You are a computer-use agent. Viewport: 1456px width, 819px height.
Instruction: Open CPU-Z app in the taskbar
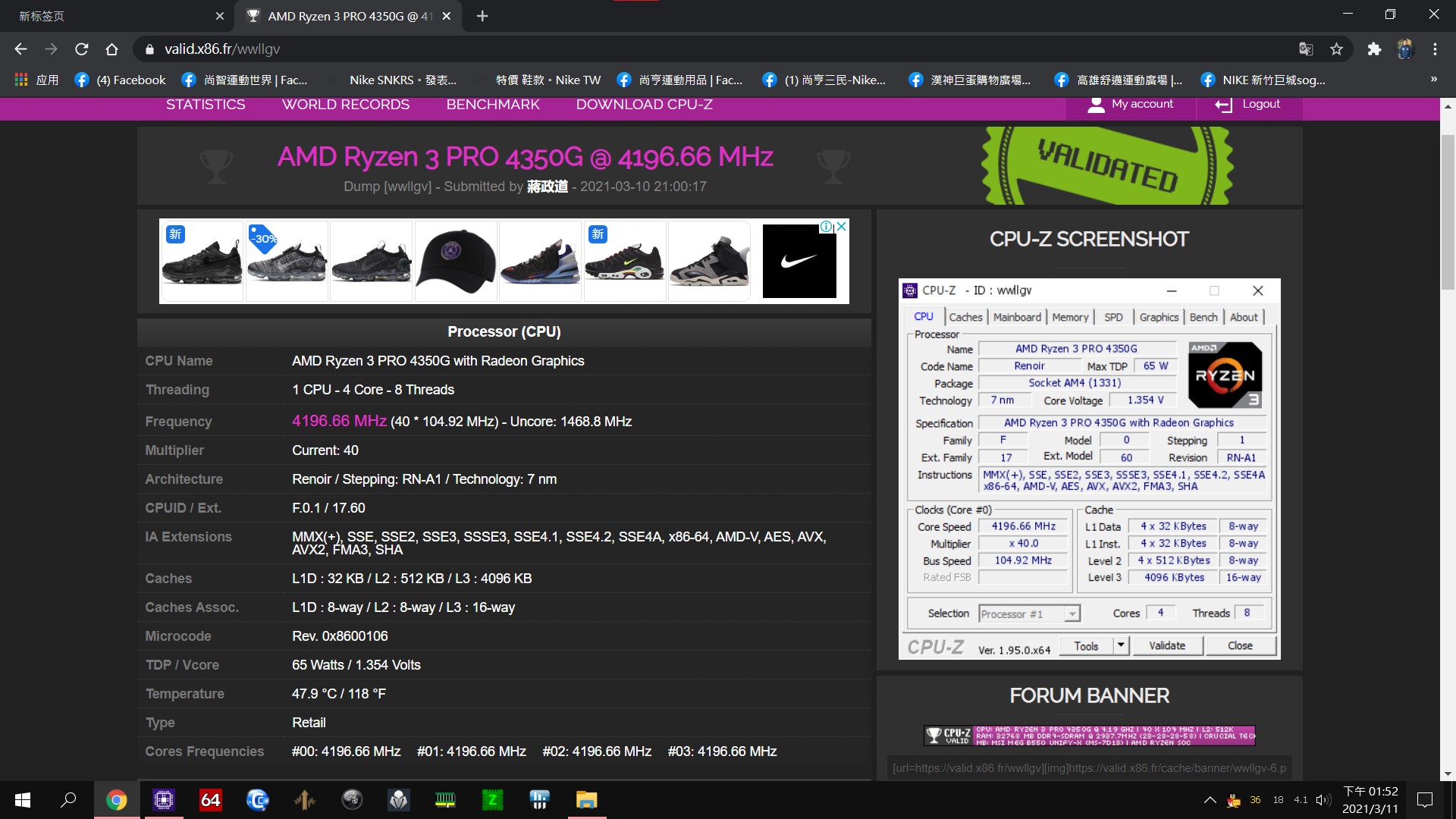click(x=164, y=800)
